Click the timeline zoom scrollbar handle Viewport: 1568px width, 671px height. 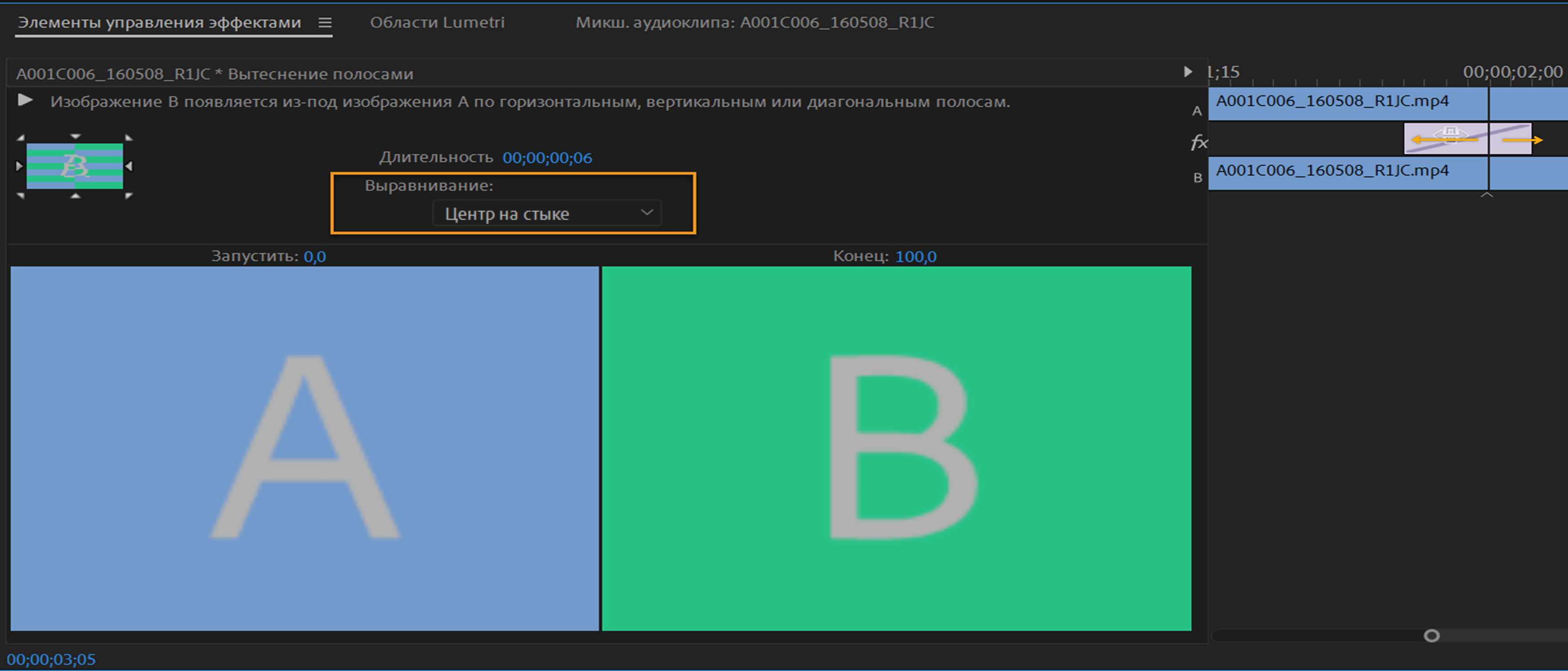pyautogui.click(x=1432, y=636)
